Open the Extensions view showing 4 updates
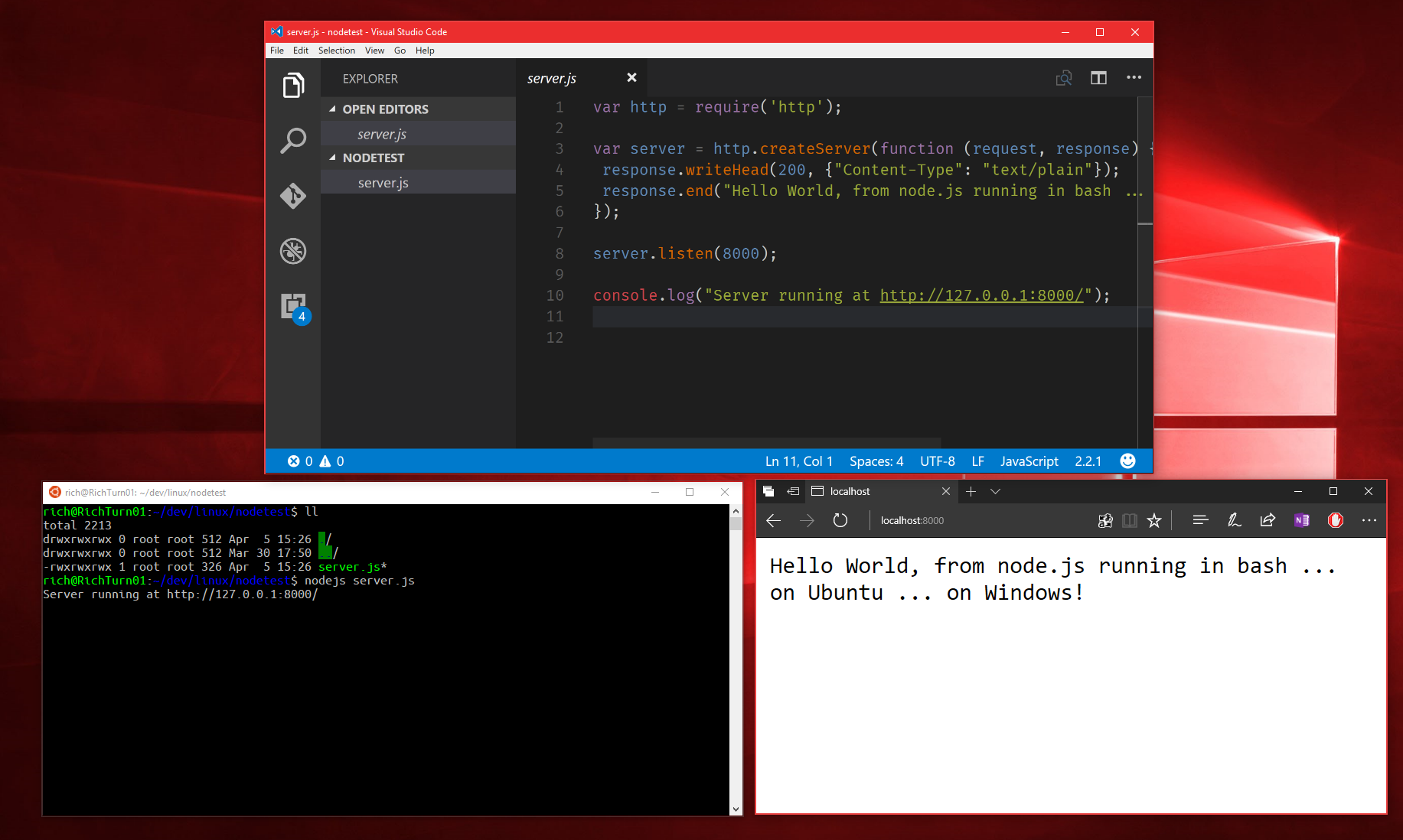The image size is (1403, 840). [294, 306]
